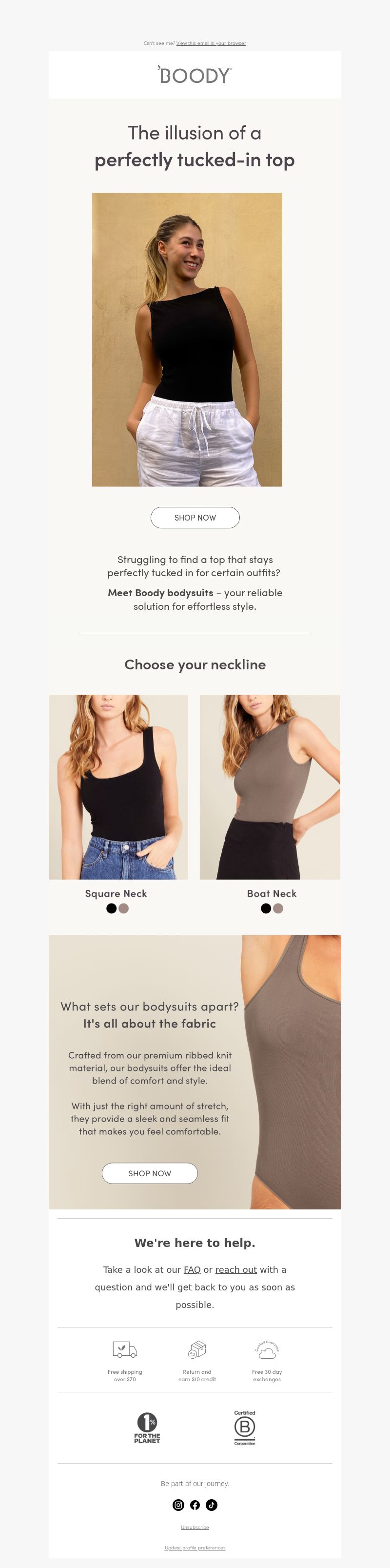Open the Square Neck product image
Screen dimensions: 390x1568
coord(118,786)
